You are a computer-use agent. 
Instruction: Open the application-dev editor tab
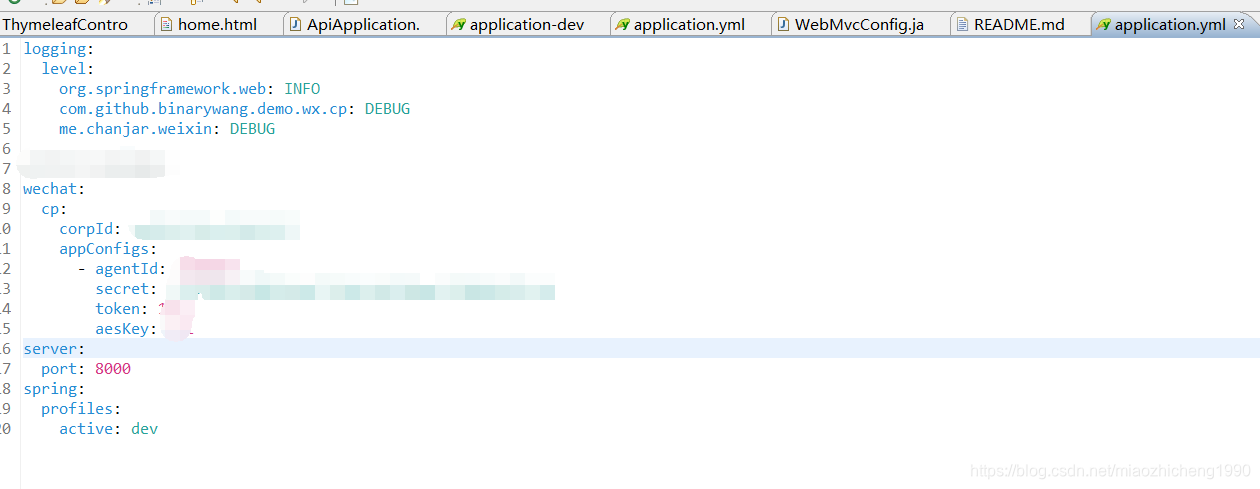pos(525,24)
